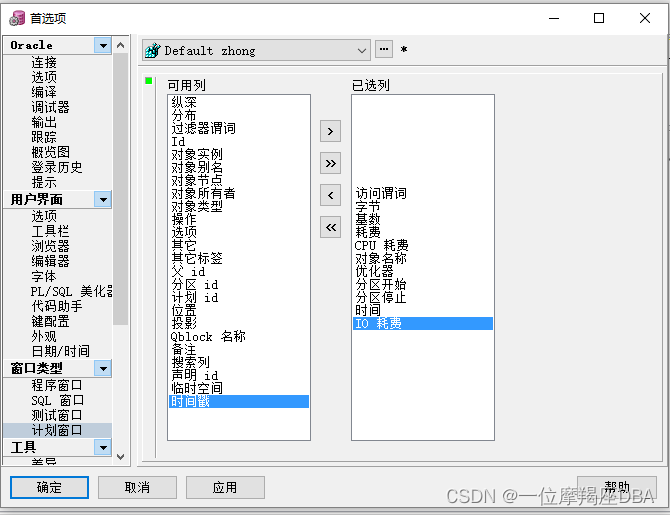This screenshot has height=515, width=670.
Task: Select 编译 in the sidebar
Action: coord(44,92)
